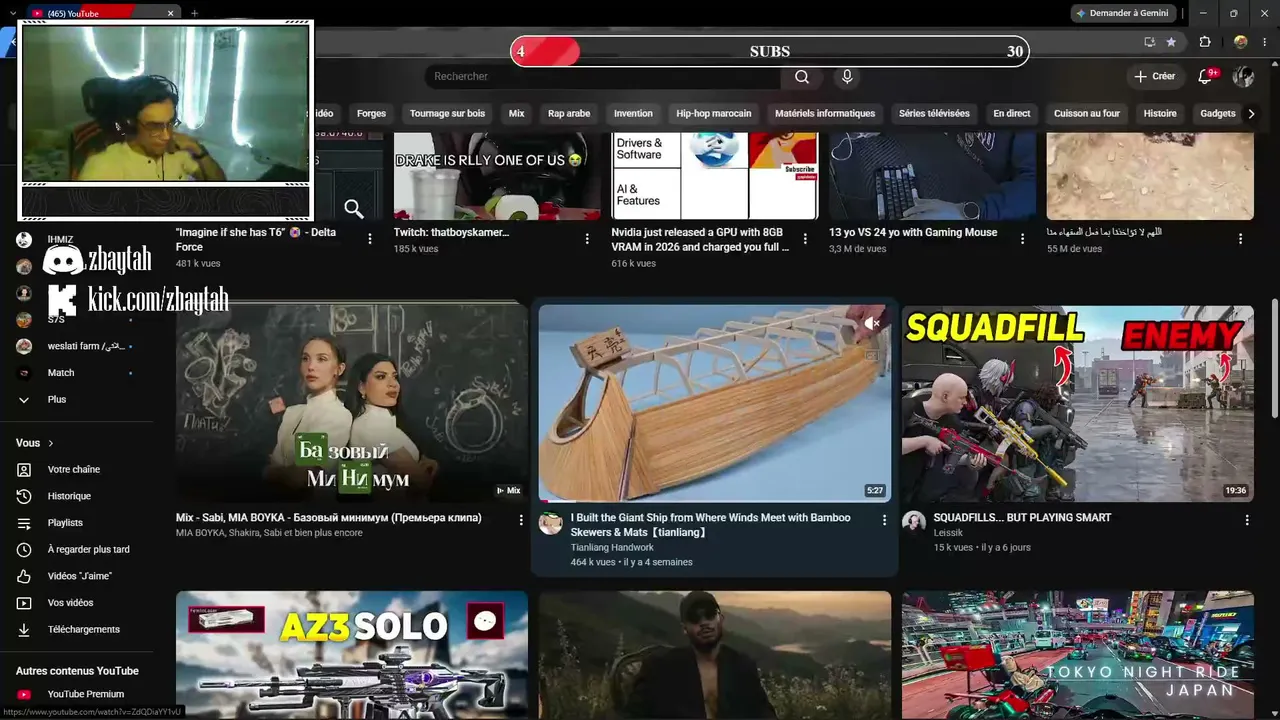Open options for the Delta Force video
1280x720 pixels.
(x=370, y=239)
